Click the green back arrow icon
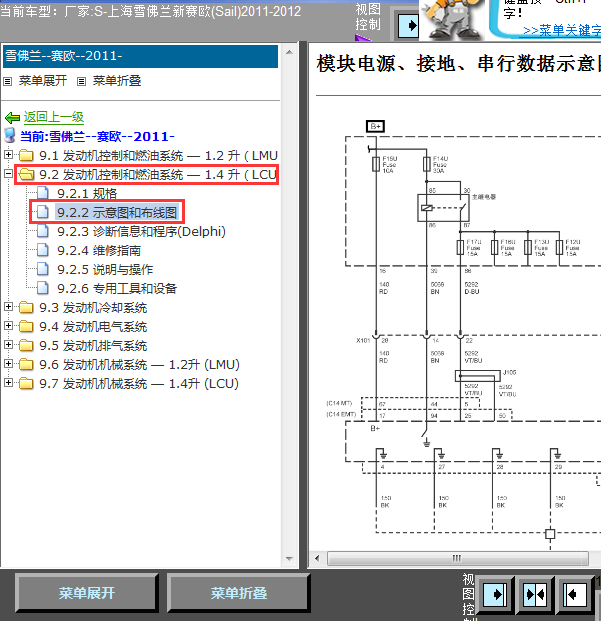 coord(12,117)
